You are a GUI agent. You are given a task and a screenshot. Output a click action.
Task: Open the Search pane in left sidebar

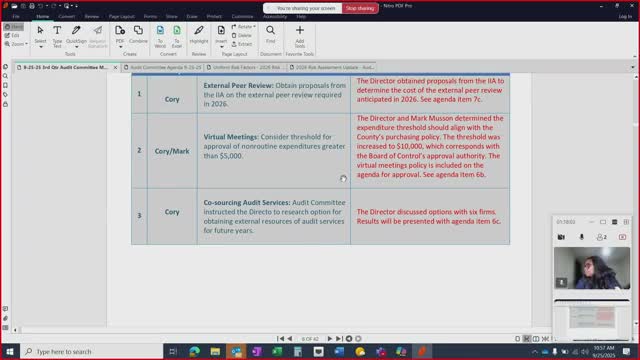[x=5, y=76]
